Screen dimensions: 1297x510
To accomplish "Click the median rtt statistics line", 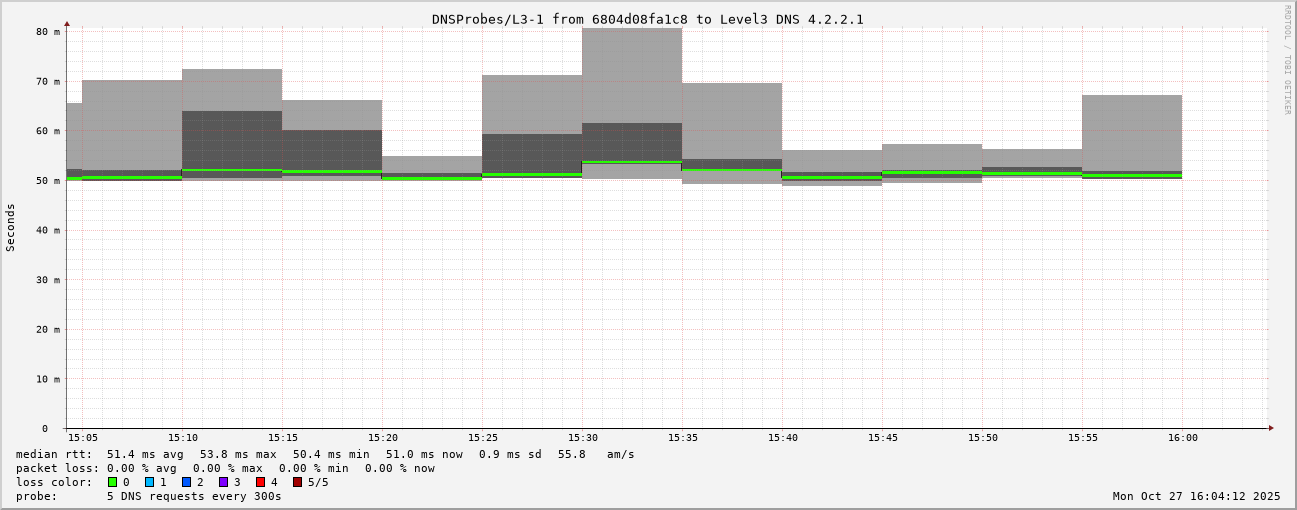I will click(325, 454).
